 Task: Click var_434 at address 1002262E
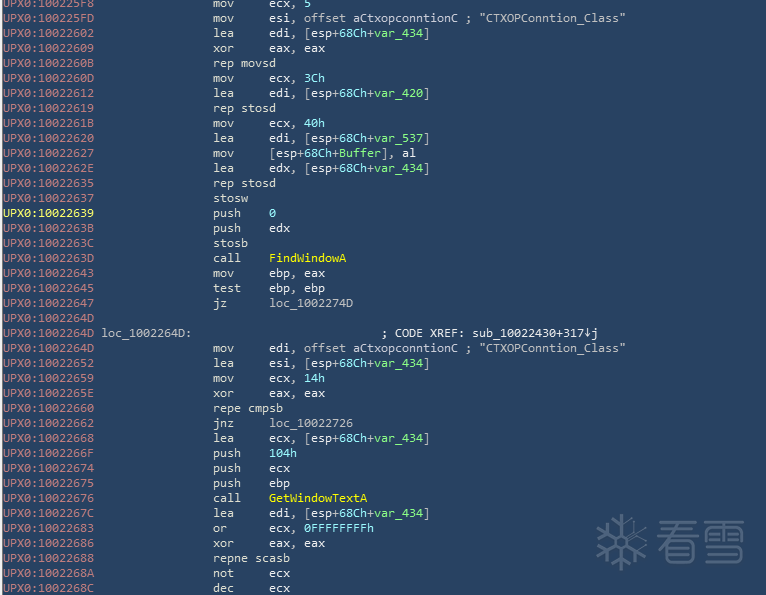tap(398, 168)
